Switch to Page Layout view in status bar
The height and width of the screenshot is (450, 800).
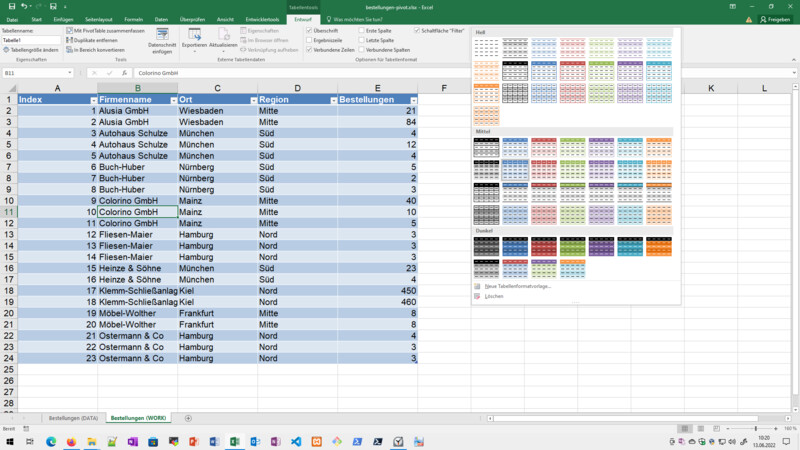tap(701, 429)
